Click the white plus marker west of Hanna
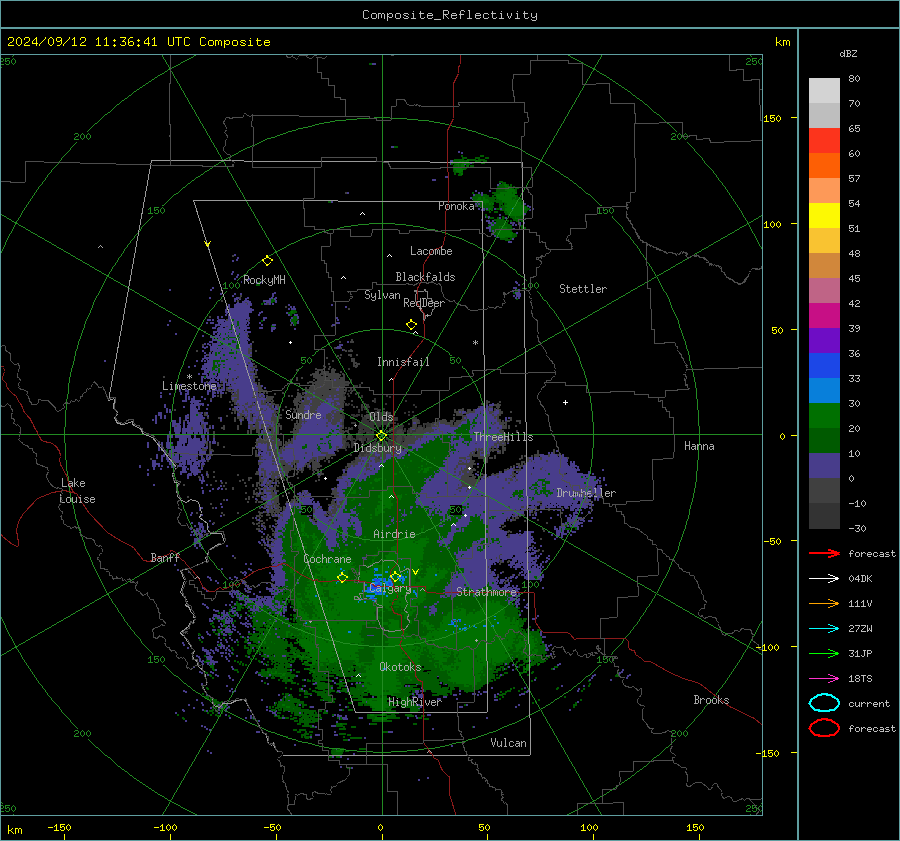 coord(565,402)
